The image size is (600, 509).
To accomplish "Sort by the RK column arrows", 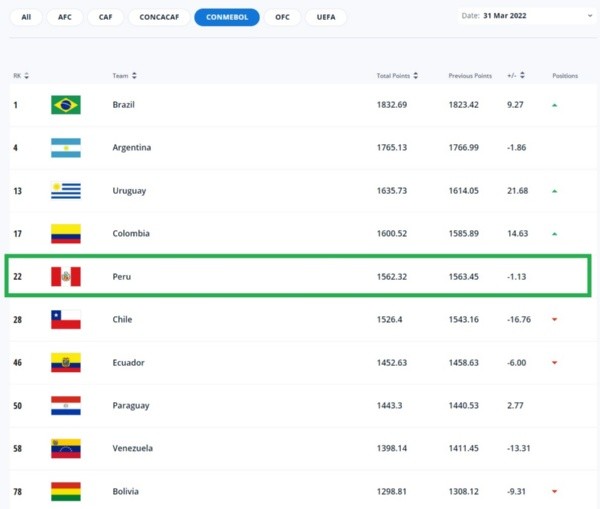I will 27,76.
